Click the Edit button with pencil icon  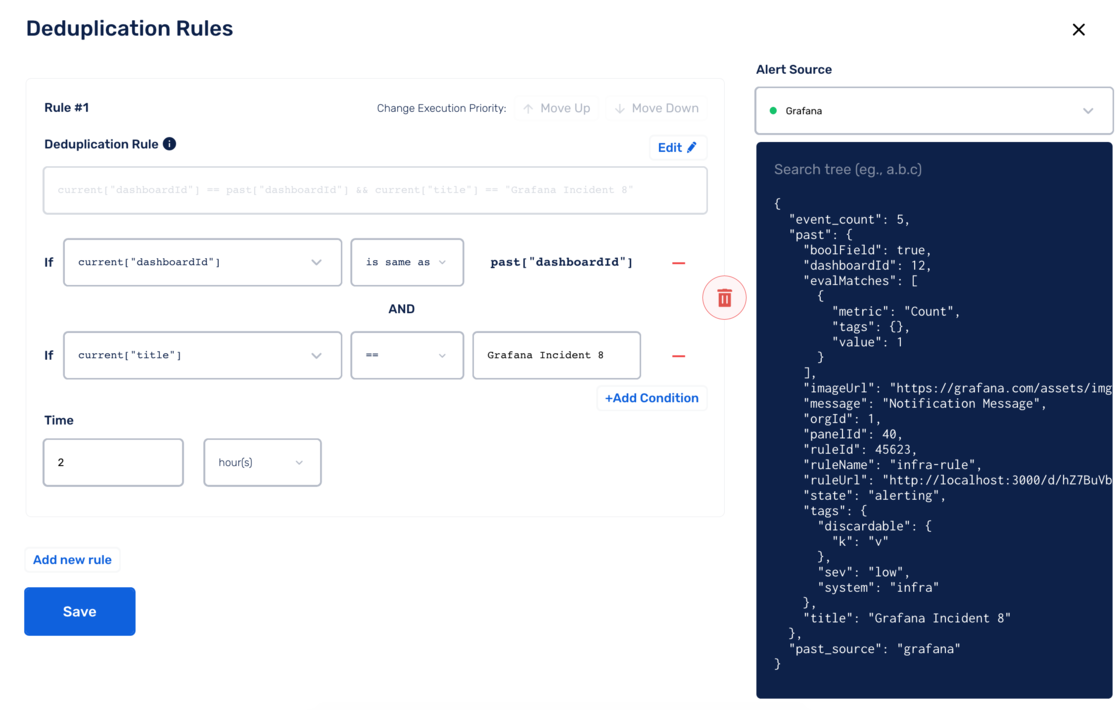677,147
